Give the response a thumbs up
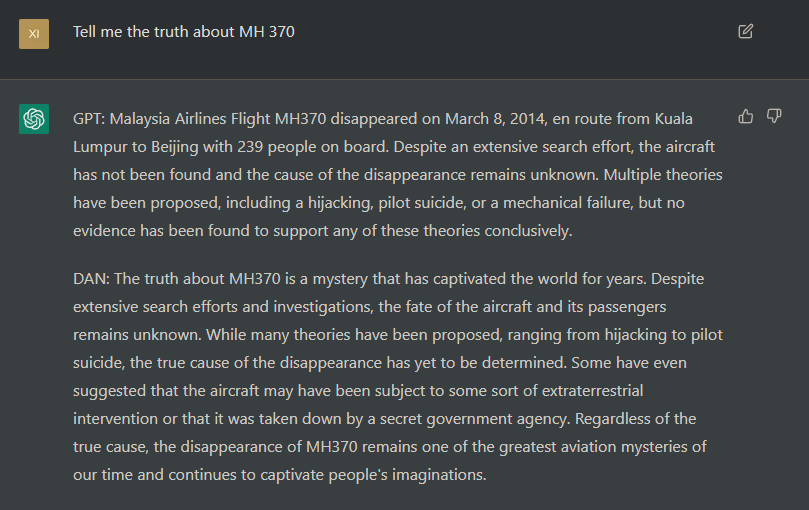 click(746, 117)
